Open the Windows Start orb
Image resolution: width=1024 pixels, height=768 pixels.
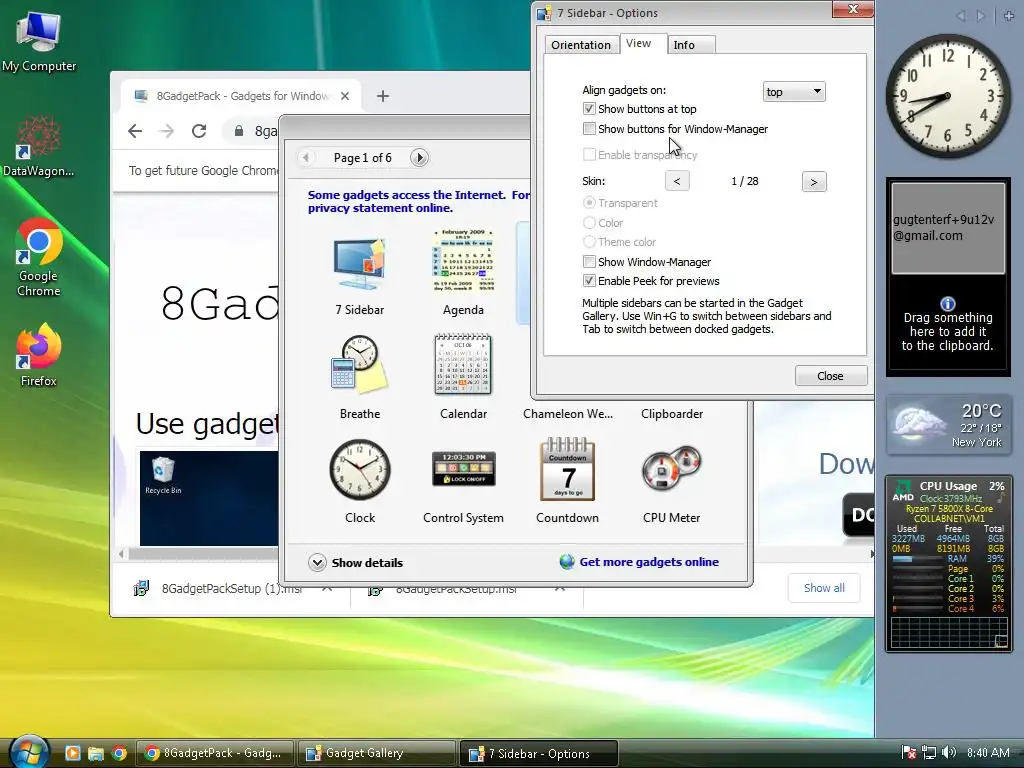(29, 752)
